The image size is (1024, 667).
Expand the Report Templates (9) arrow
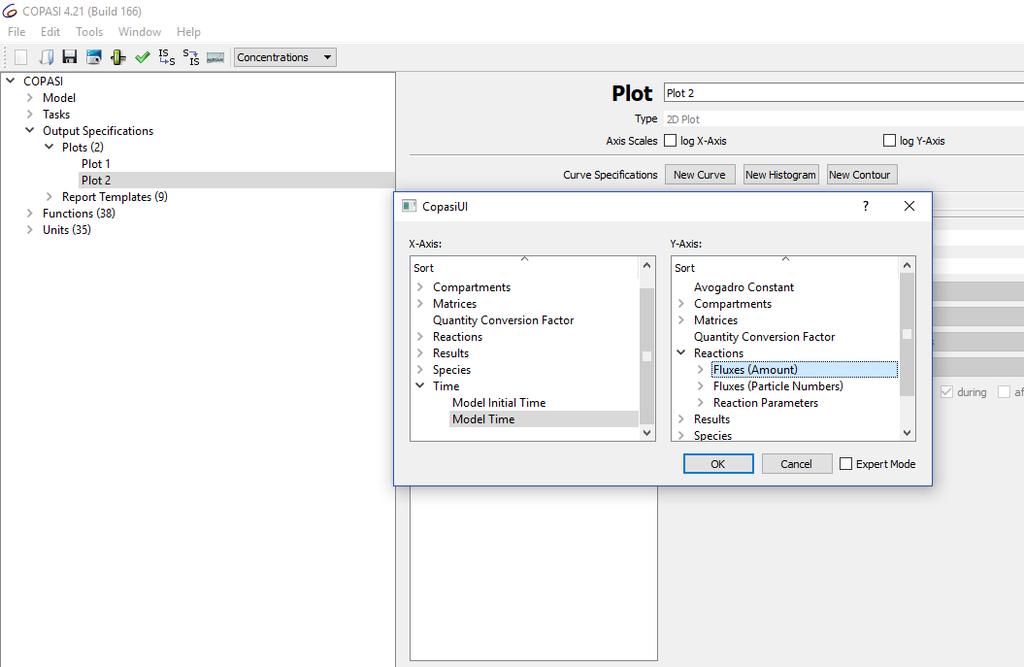49,197
